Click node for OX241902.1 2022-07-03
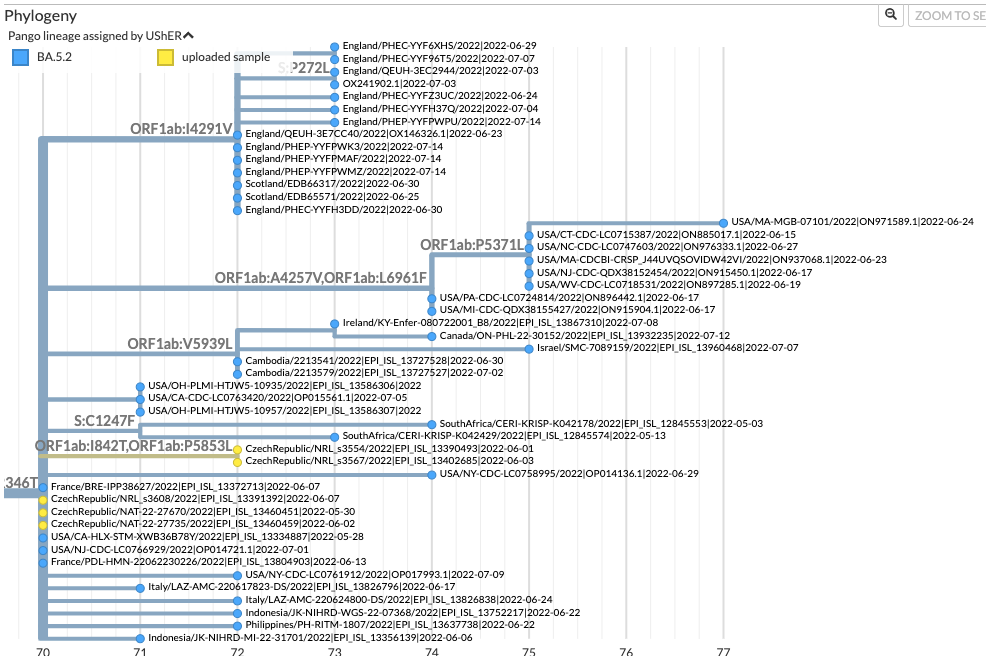The width and height of the screenshot is (986, 656). tap(335, 84)
